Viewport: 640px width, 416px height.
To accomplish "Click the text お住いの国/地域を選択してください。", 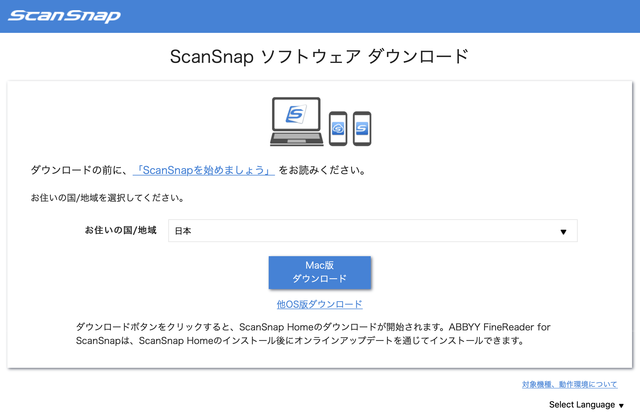I will (108, 198).
